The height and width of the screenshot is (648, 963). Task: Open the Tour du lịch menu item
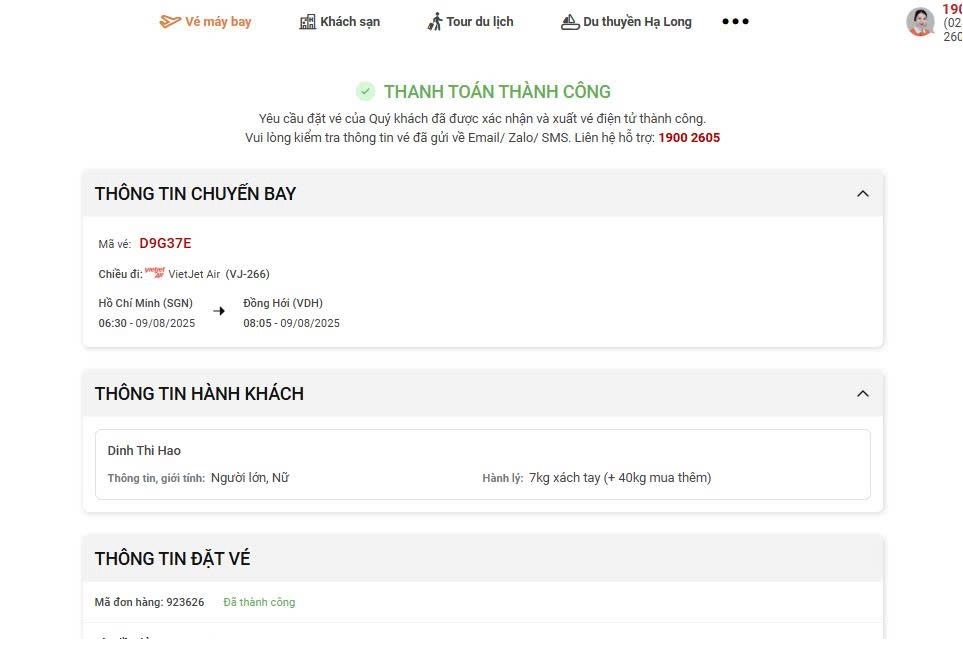tap(480, 21)
